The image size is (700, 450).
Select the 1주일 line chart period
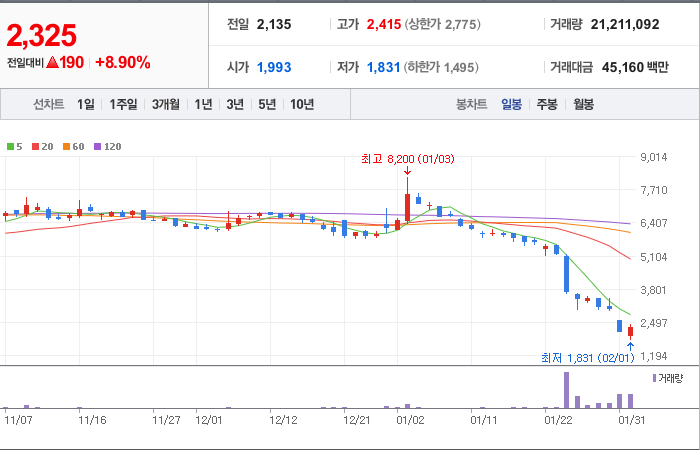tap(123, 104)
